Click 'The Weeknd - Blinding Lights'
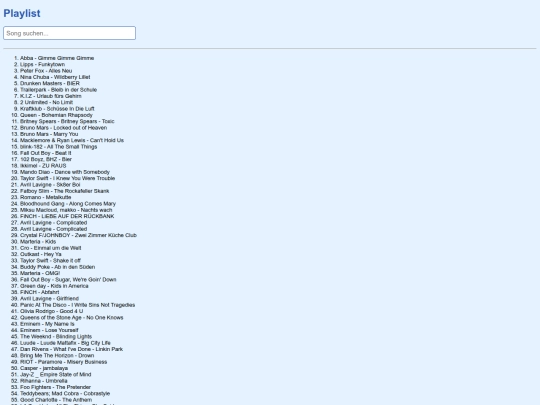Viewport: 540px width, 405px height. (56, 336)
